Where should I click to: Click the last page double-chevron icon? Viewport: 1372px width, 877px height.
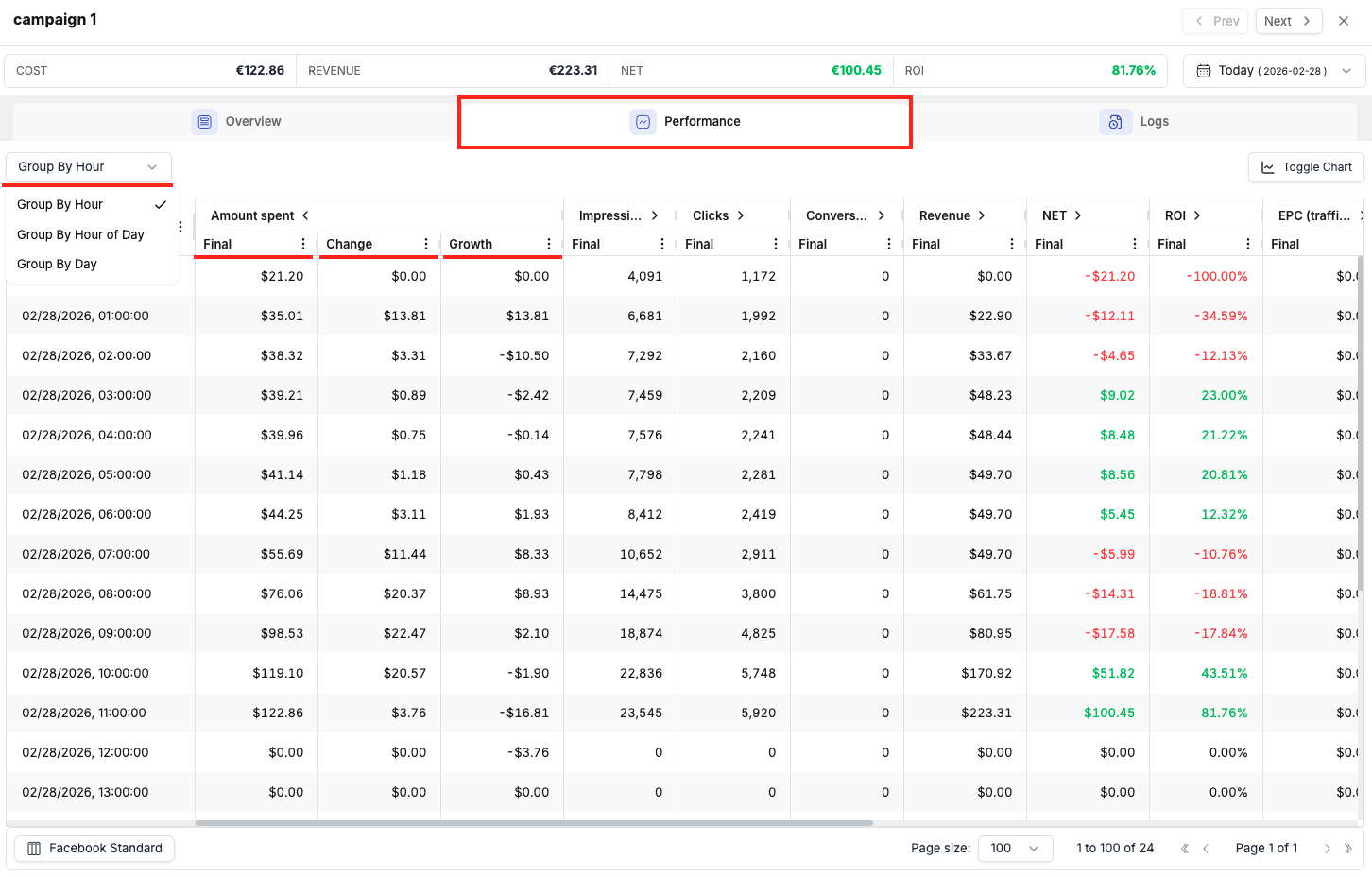(x=1348, y=849)
